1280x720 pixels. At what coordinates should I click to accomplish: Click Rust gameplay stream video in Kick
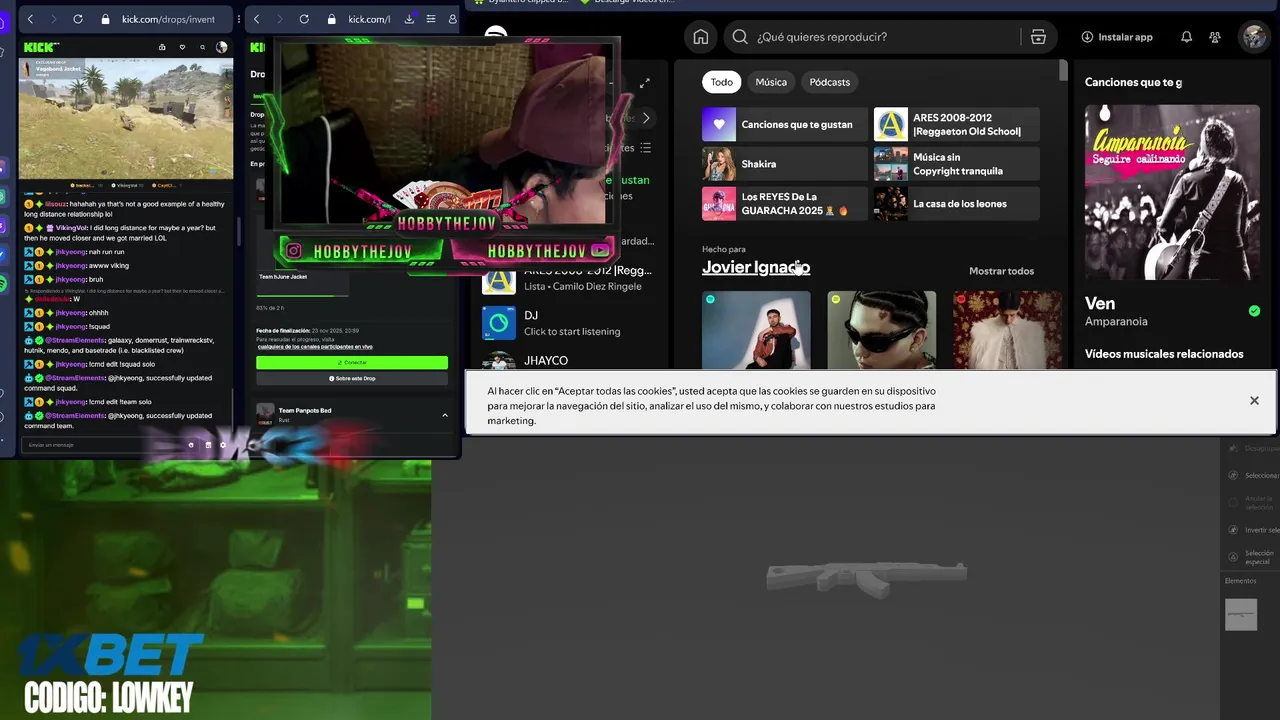(126, 118)
